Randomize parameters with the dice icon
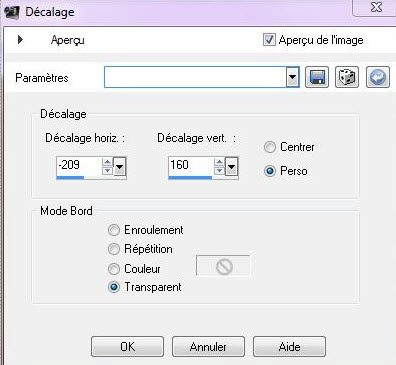 (347, 77)
